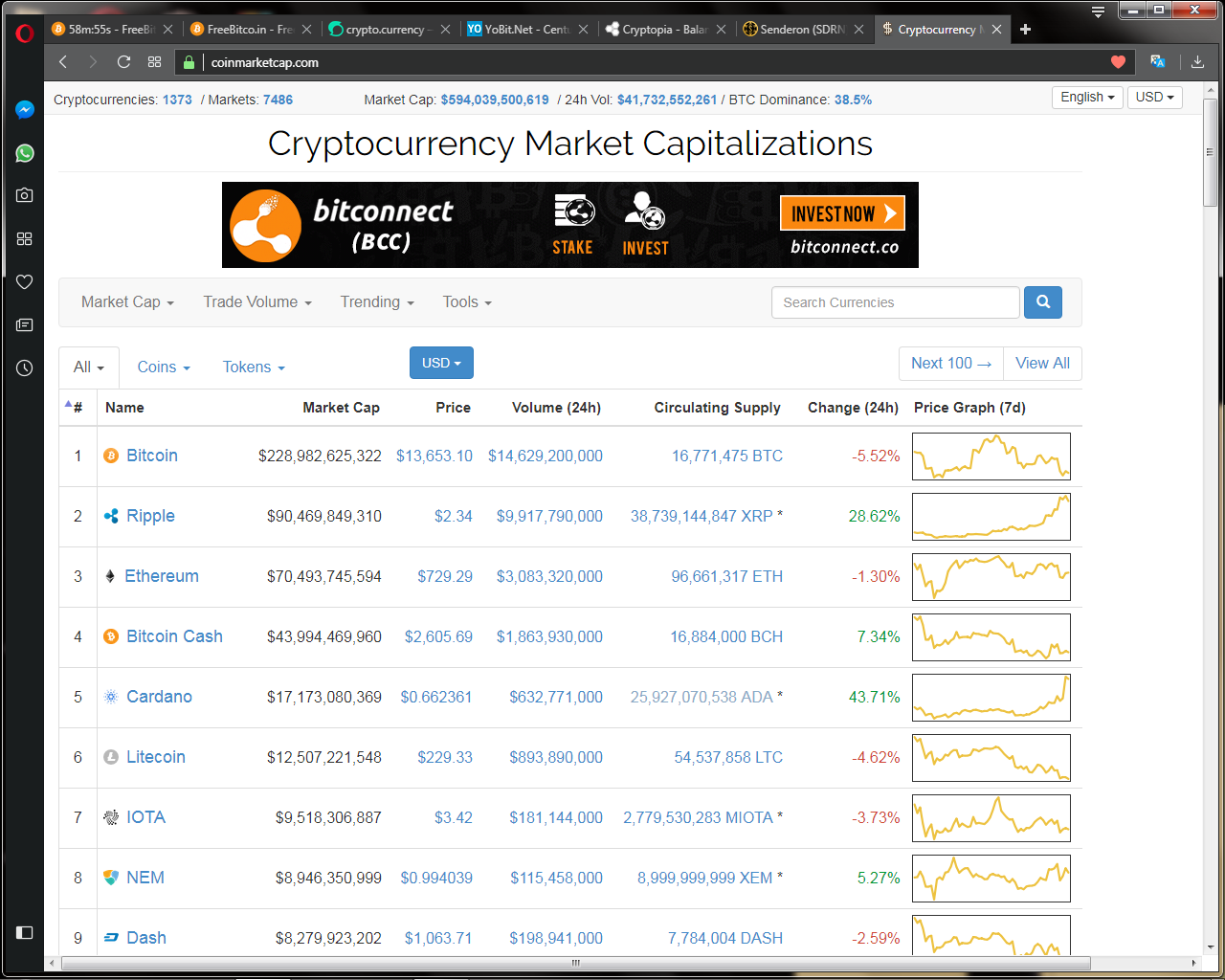Click the green padlock security icon
1225x980 pixels.
[189, 62]
